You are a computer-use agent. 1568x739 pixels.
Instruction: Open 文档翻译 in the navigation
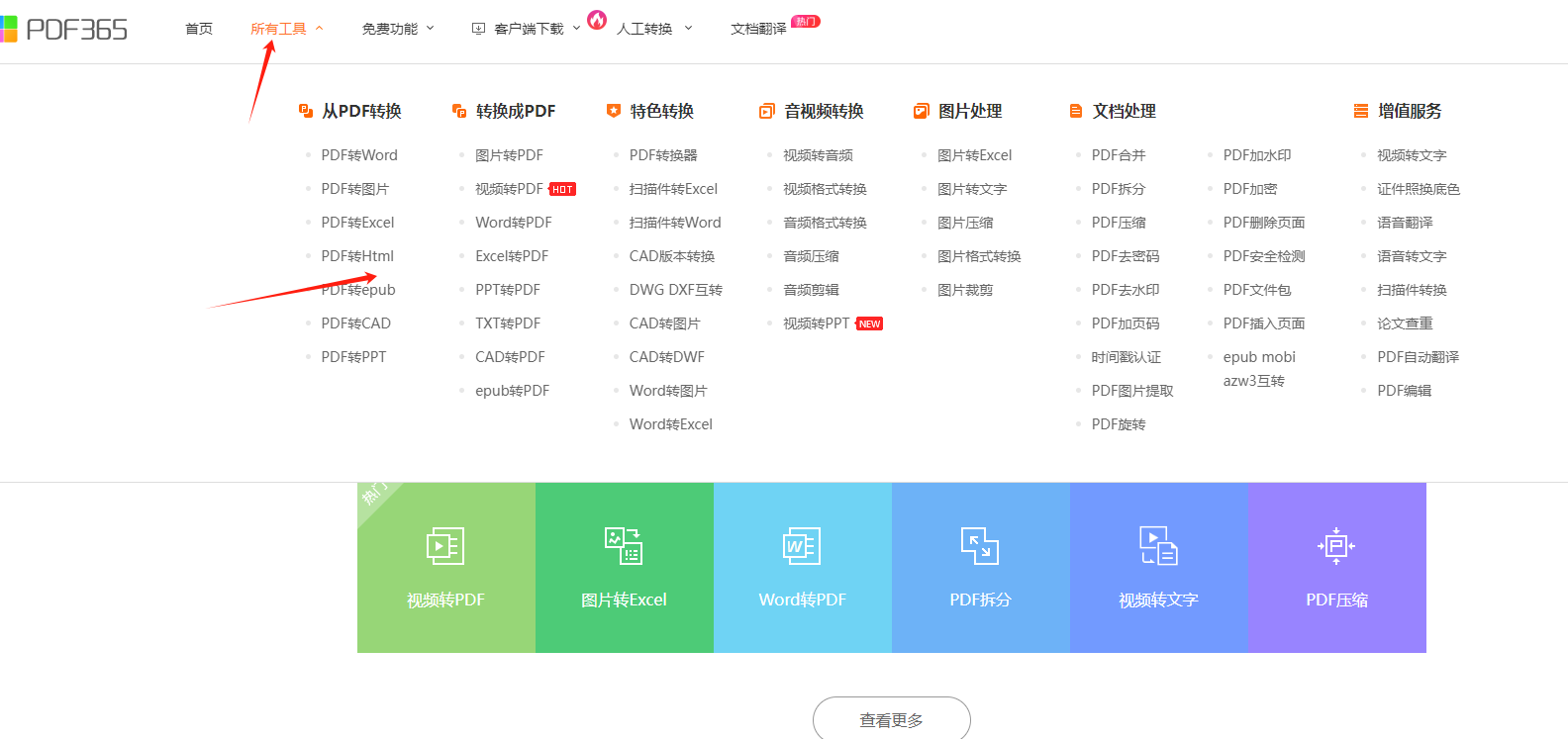[x=758, y=29]
